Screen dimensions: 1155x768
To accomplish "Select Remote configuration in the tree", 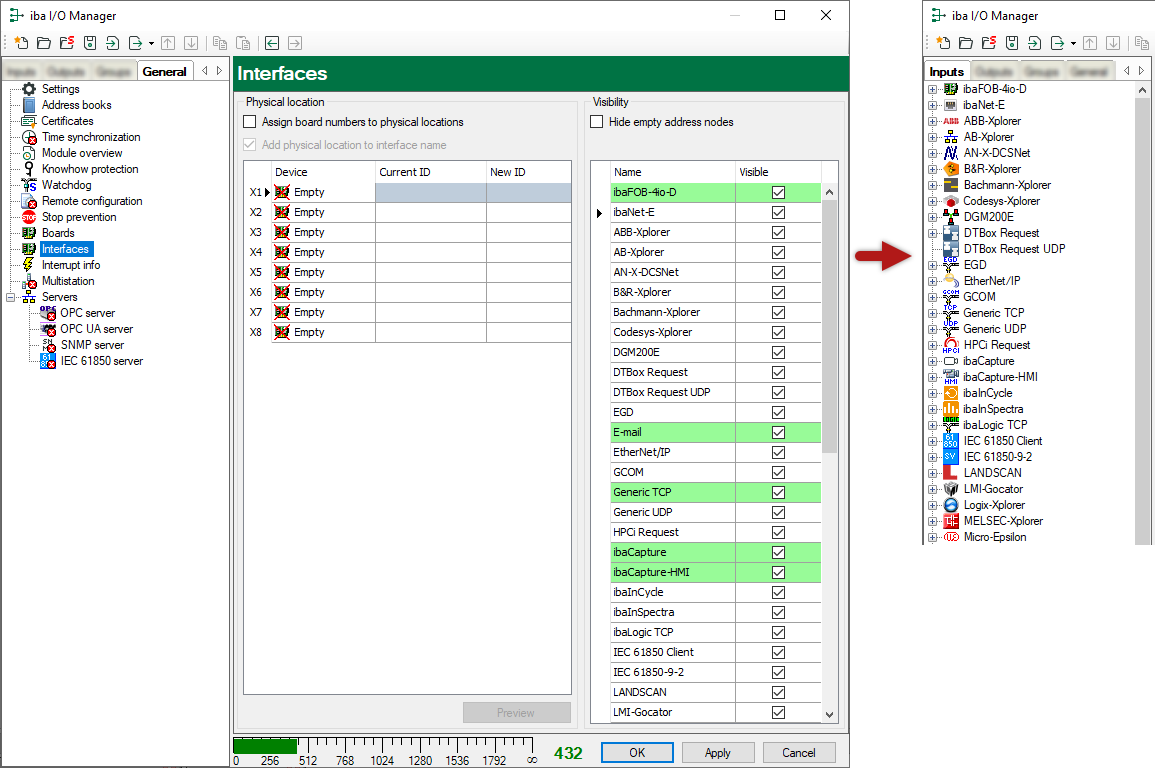I will [x=92, y=201].
